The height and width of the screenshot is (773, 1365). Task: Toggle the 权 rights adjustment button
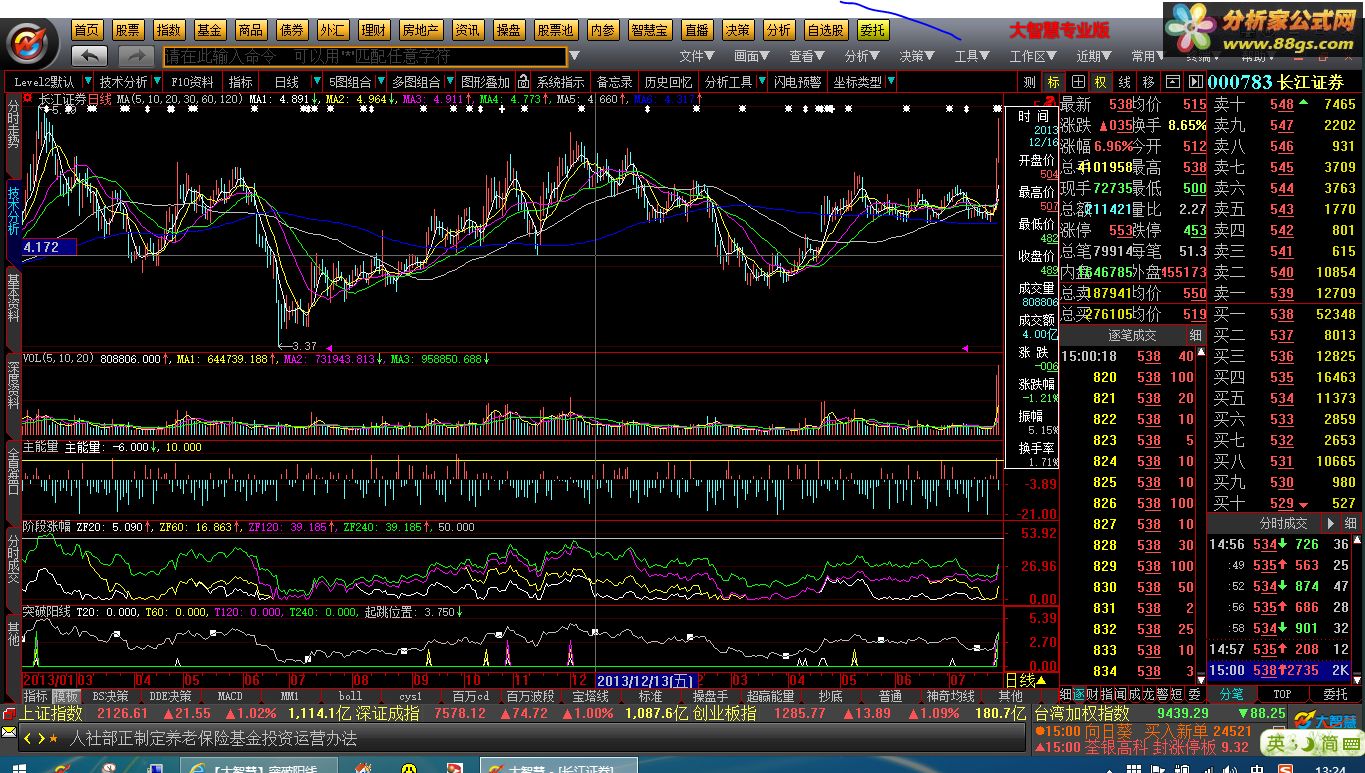pyautogui.click(x=1101, y=82)
